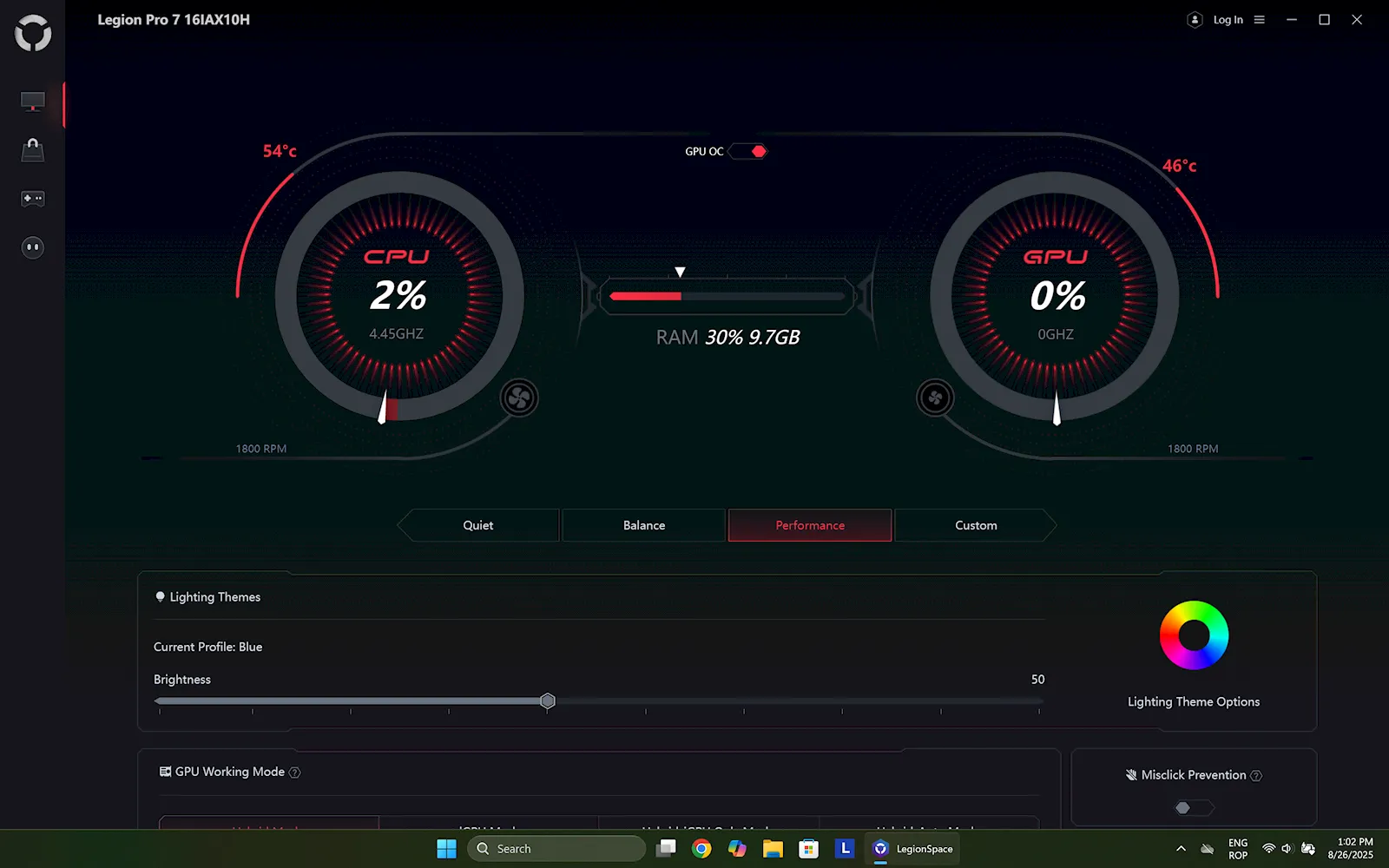This screenshot has height=868, width=1389.
Task: Open Microsoft Store from the taskbar
Action: click(x=808, y=849)
